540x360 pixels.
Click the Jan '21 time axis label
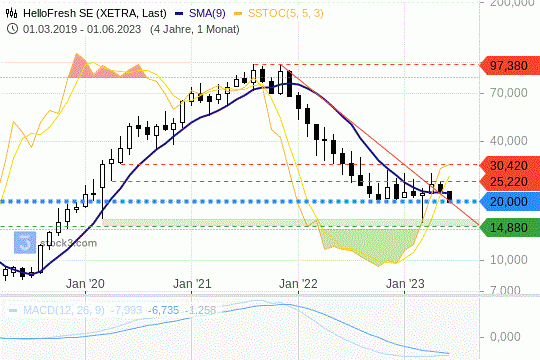click(x=192, y=284)
